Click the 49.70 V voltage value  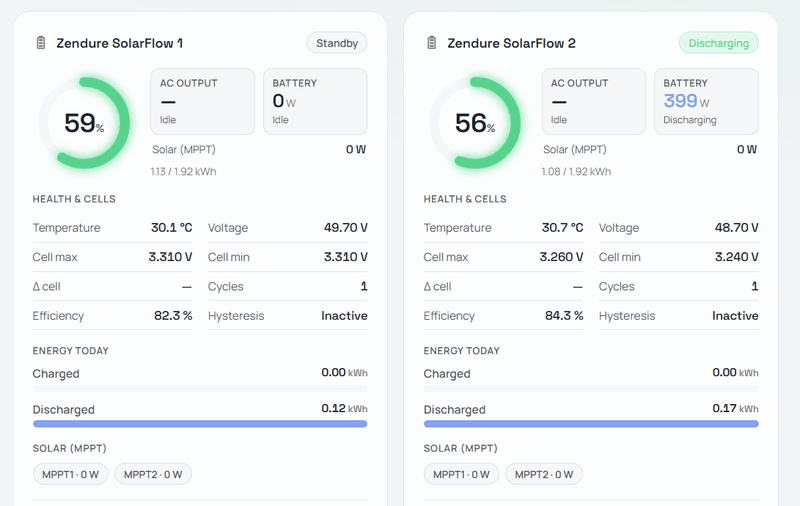[345, 227]
